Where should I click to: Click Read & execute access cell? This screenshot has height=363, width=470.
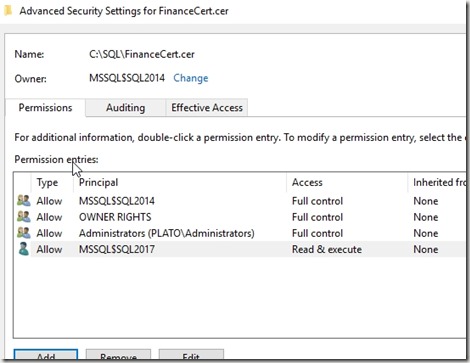tap(327, 249)
